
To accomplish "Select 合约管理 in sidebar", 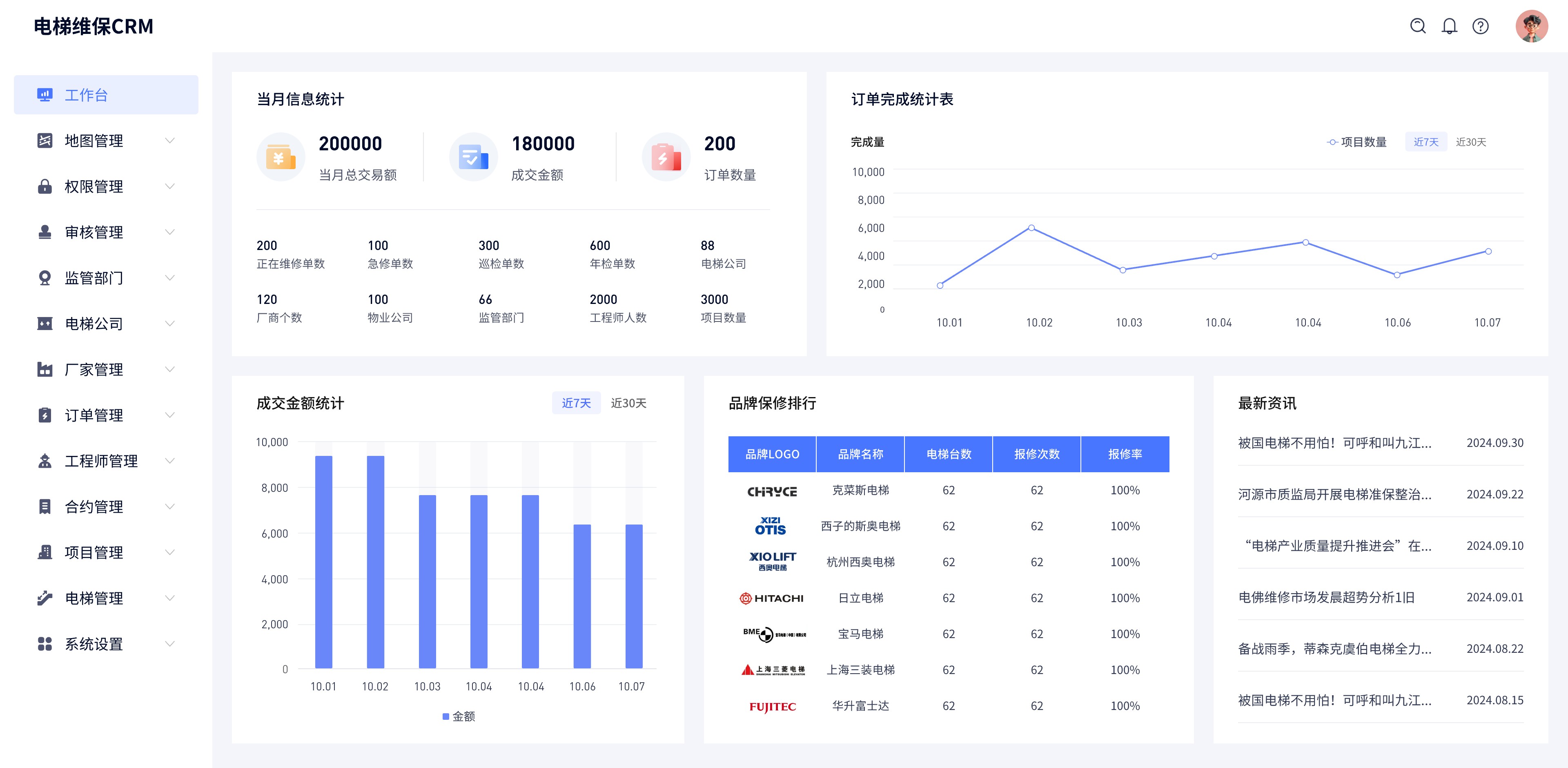I will [94, 507].
